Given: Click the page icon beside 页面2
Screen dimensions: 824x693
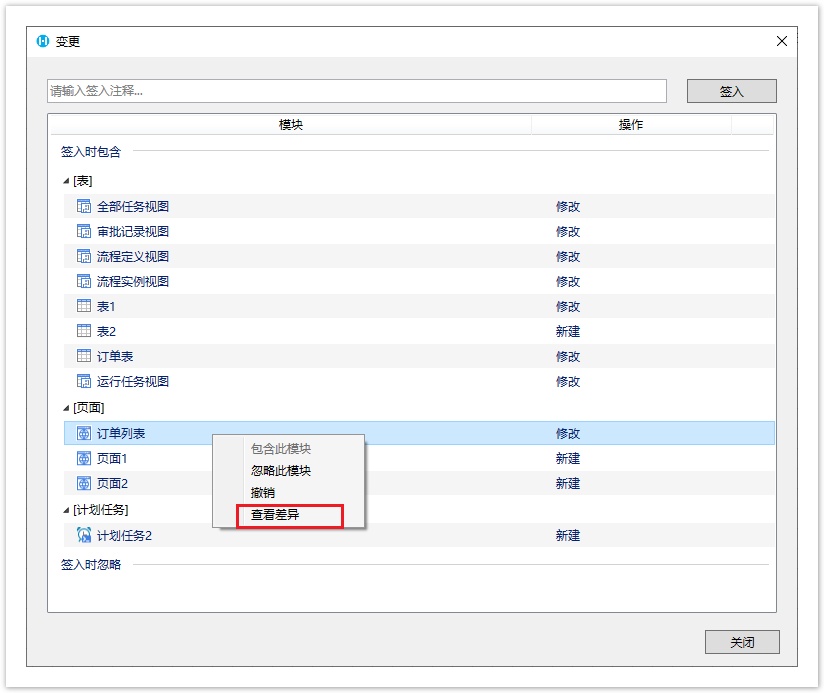Looking at the screenshot, I should click(84, 484).
